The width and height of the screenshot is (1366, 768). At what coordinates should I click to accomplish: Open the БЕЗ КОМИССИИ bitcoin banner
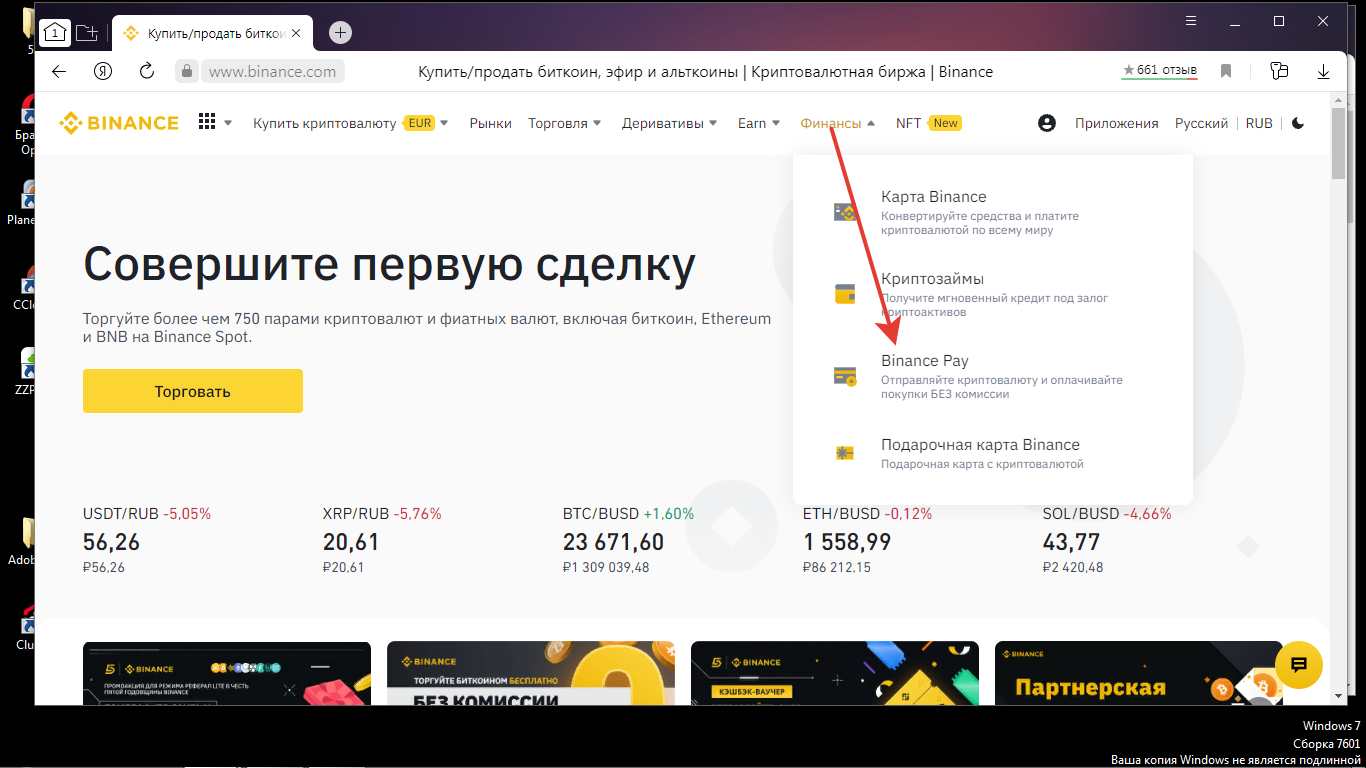531,673
